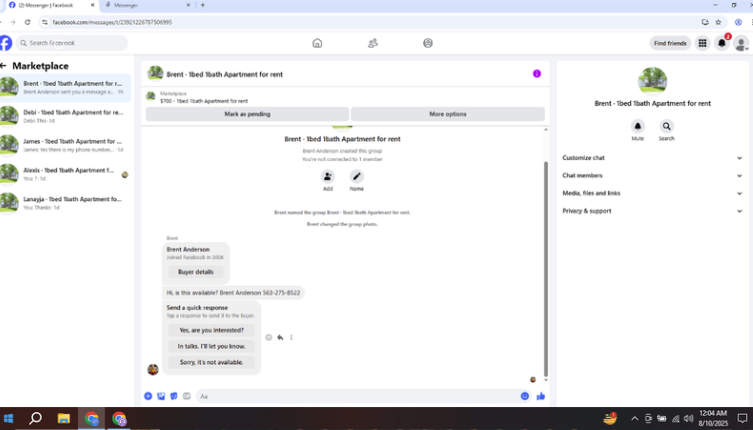Screen dimensions: 753x430
Task: Open Debi apartment conversation in list
Action: point(65,116)
